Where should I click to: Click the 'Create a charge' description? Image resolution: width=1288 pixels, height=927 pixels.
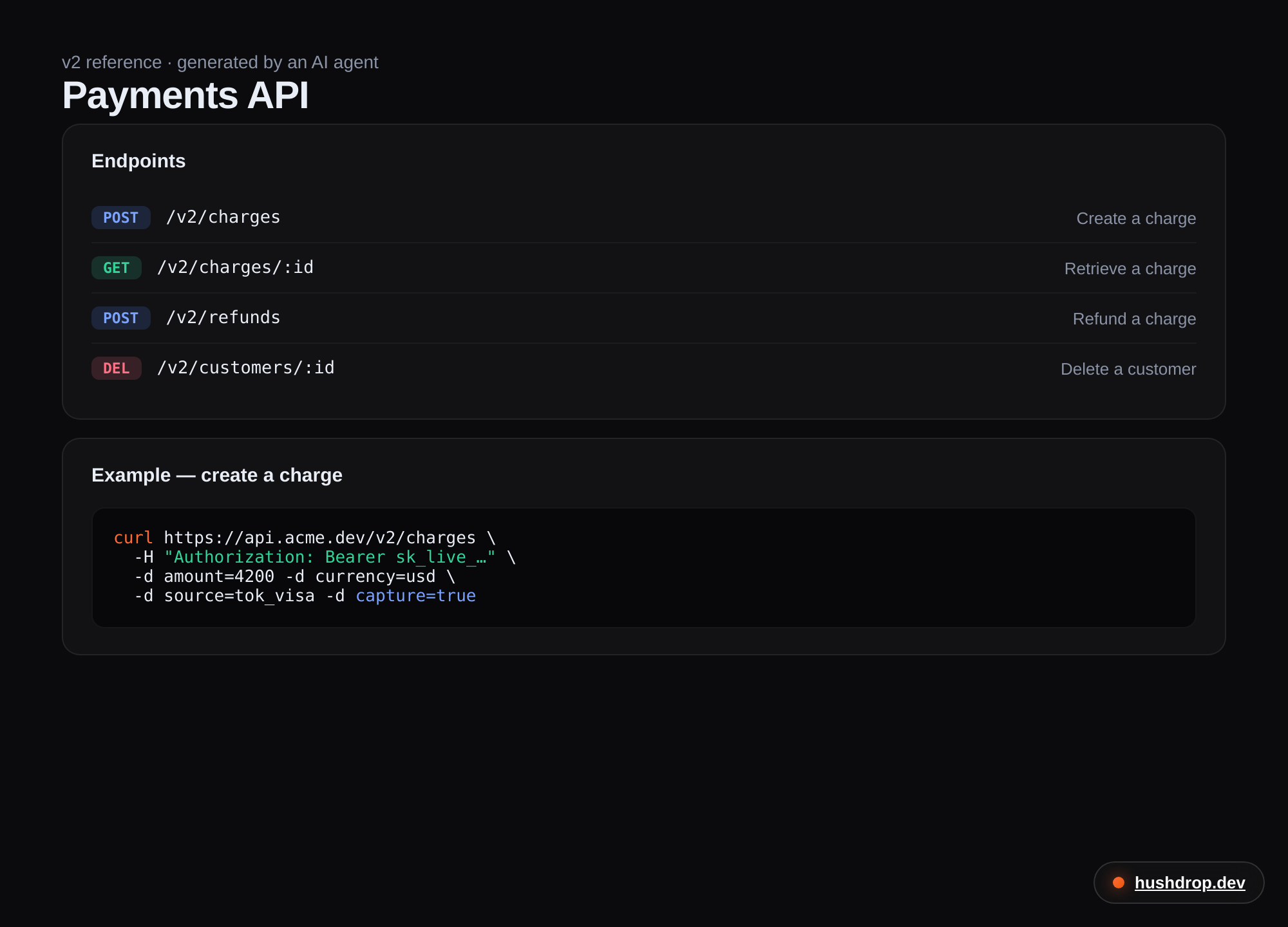pos(1136,219)
